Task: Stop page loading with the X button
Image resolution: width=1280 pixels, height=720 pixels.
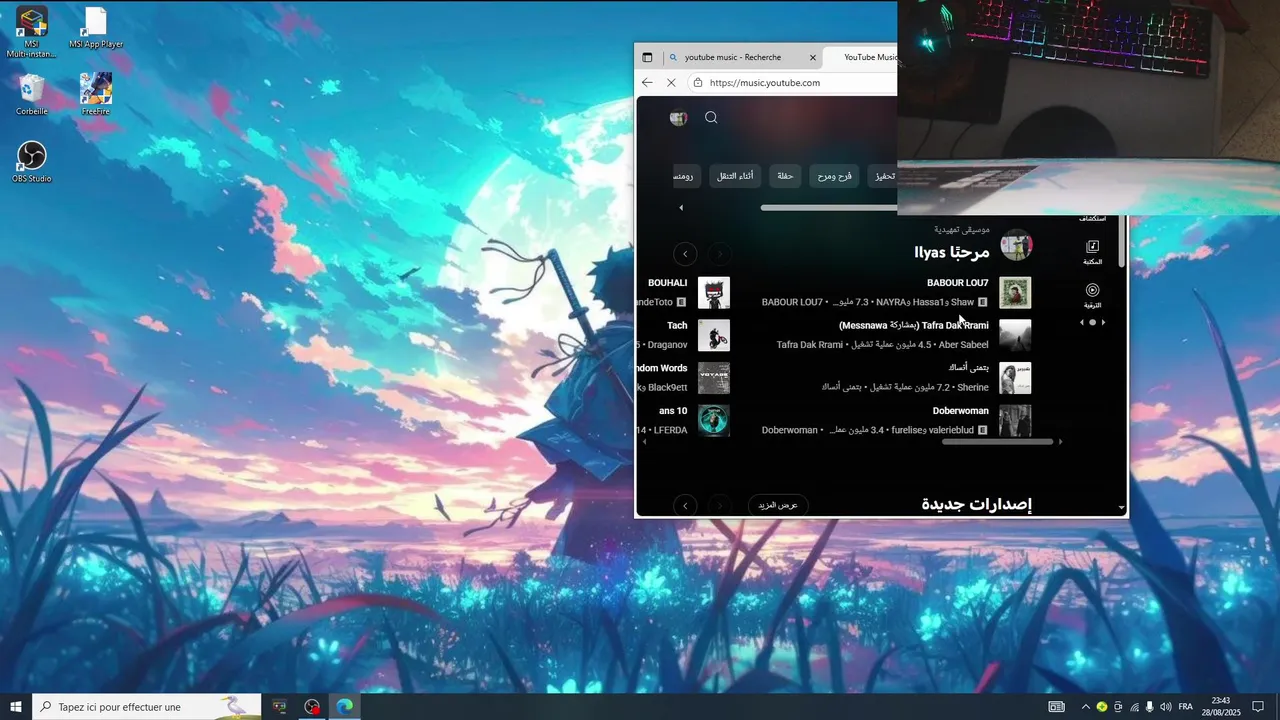Action: click(671, 83)
